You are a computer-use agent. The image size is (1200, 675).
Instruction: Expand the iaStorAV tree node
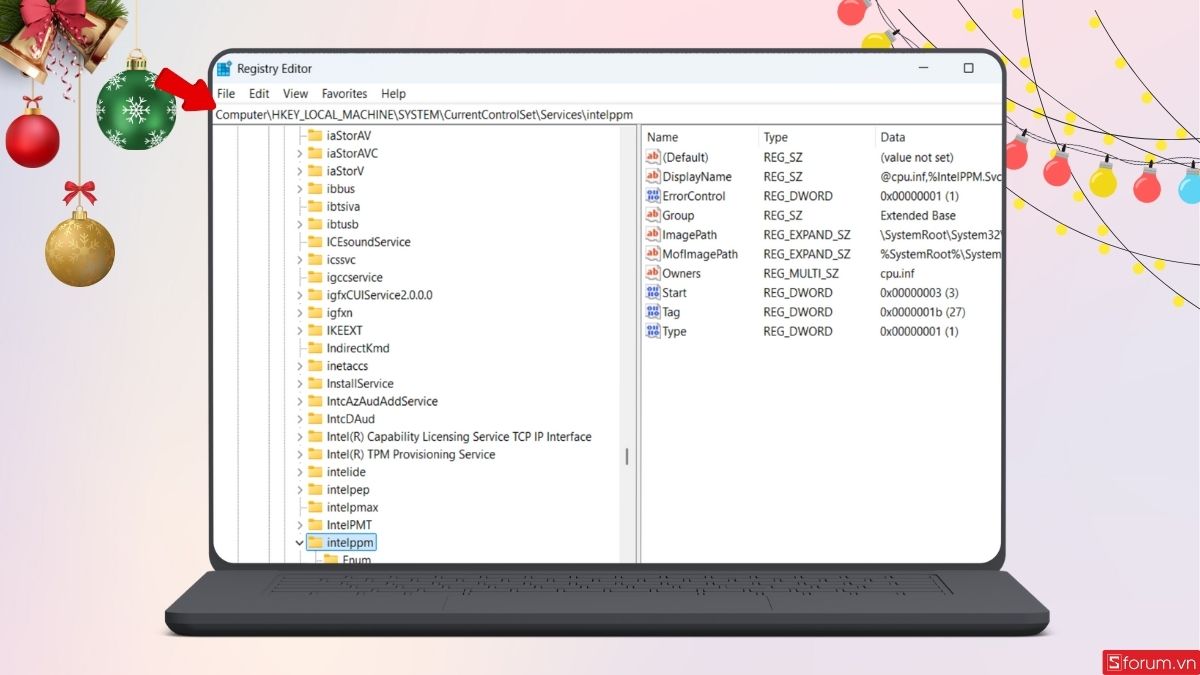click(300, 135)
